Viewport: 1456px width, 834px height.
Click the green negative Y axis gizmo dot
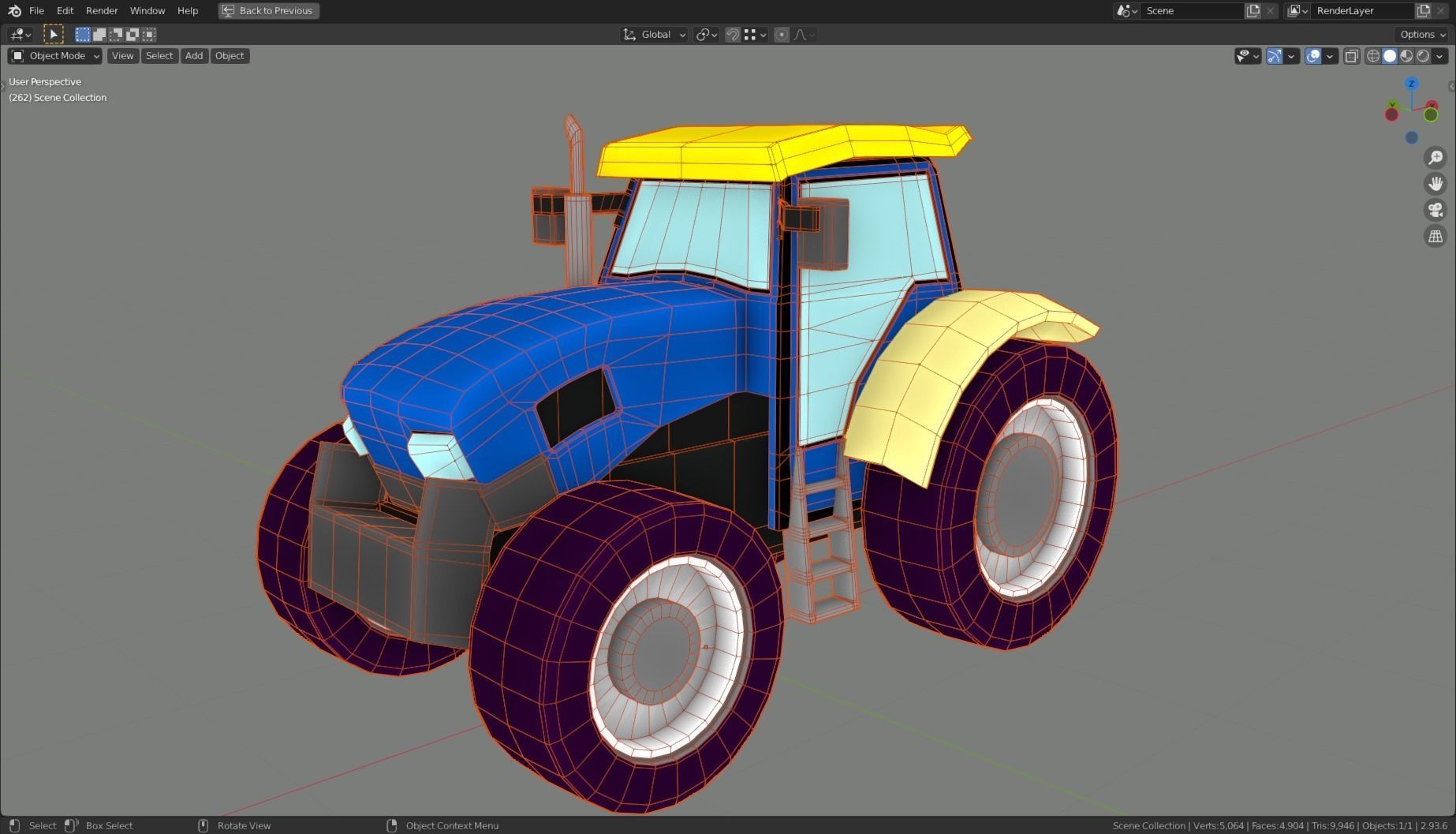pyautogui.click(x=1431, y=115)
